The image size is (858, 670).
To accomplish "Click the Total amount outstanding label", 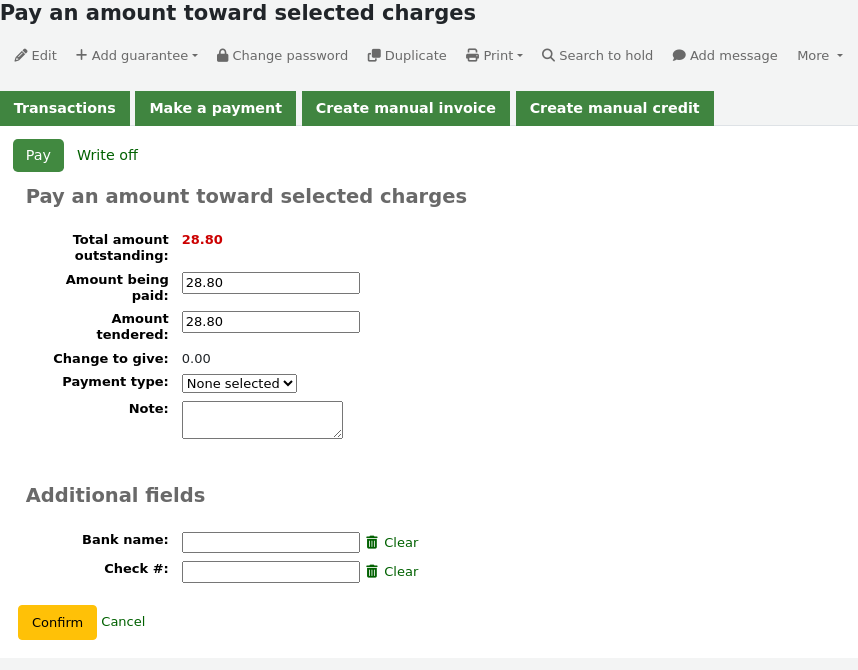I will click(121, 247).
